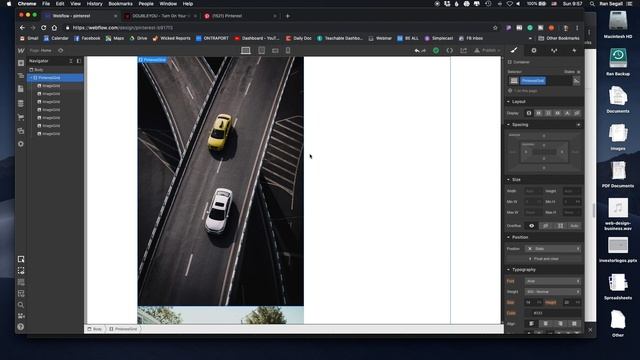
Task: Open the States dropdown
Action: (572, 72)
